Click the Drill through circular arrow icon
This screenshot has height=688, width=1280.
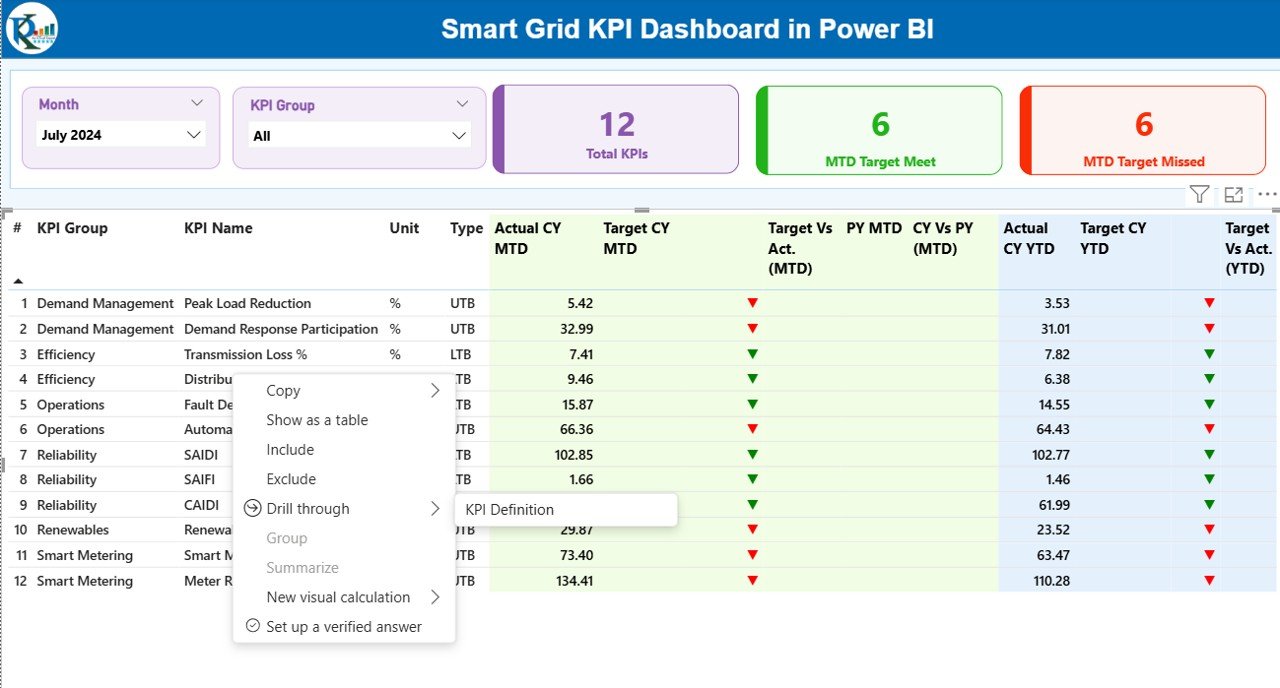(250, 508)
